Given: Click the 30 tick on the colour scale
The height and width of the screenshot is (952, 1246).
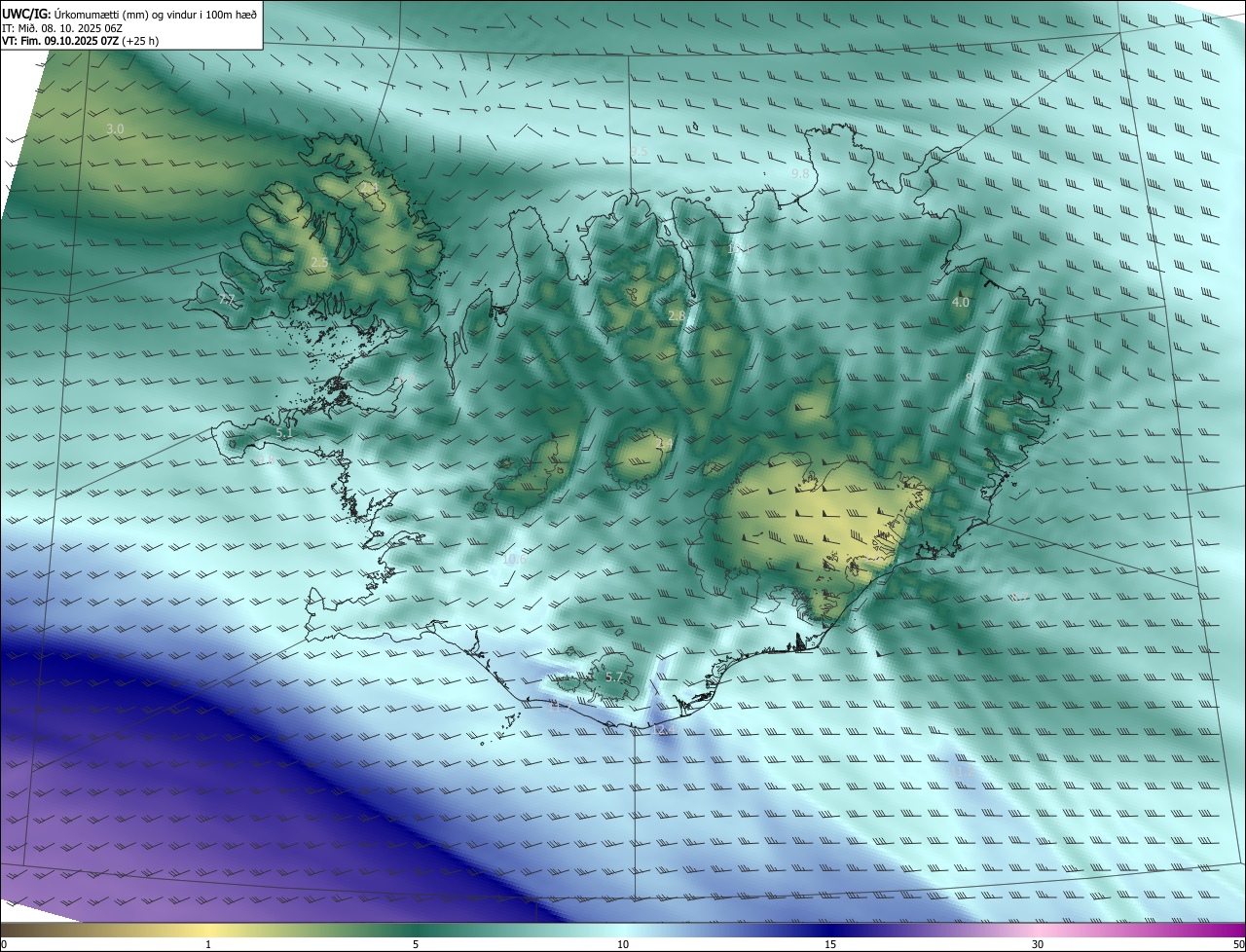Looking at the screenshot, I should tap(1038, 944).
